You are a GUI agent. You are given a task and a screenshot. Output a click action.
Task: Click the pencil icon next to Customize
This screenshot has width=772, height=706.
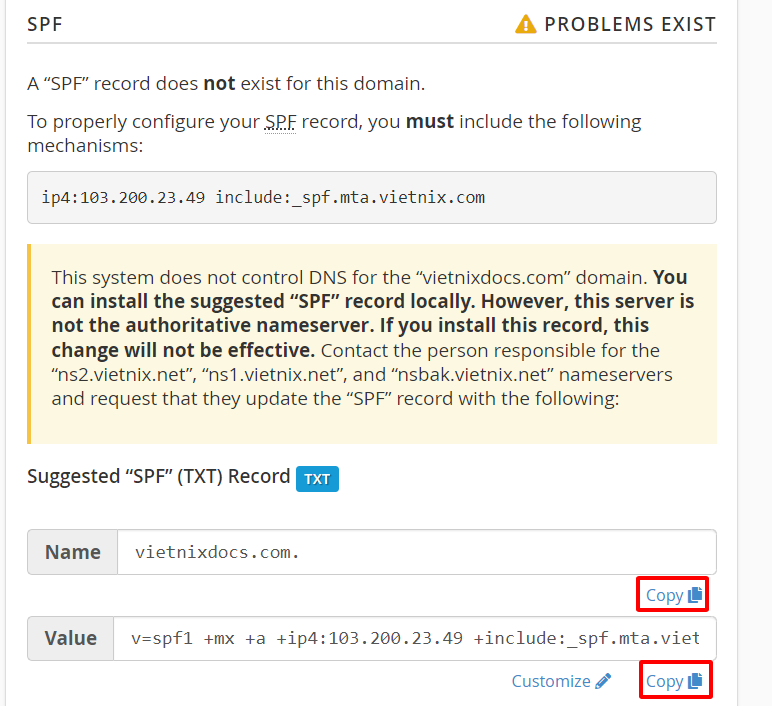click(x=603, y=681)
